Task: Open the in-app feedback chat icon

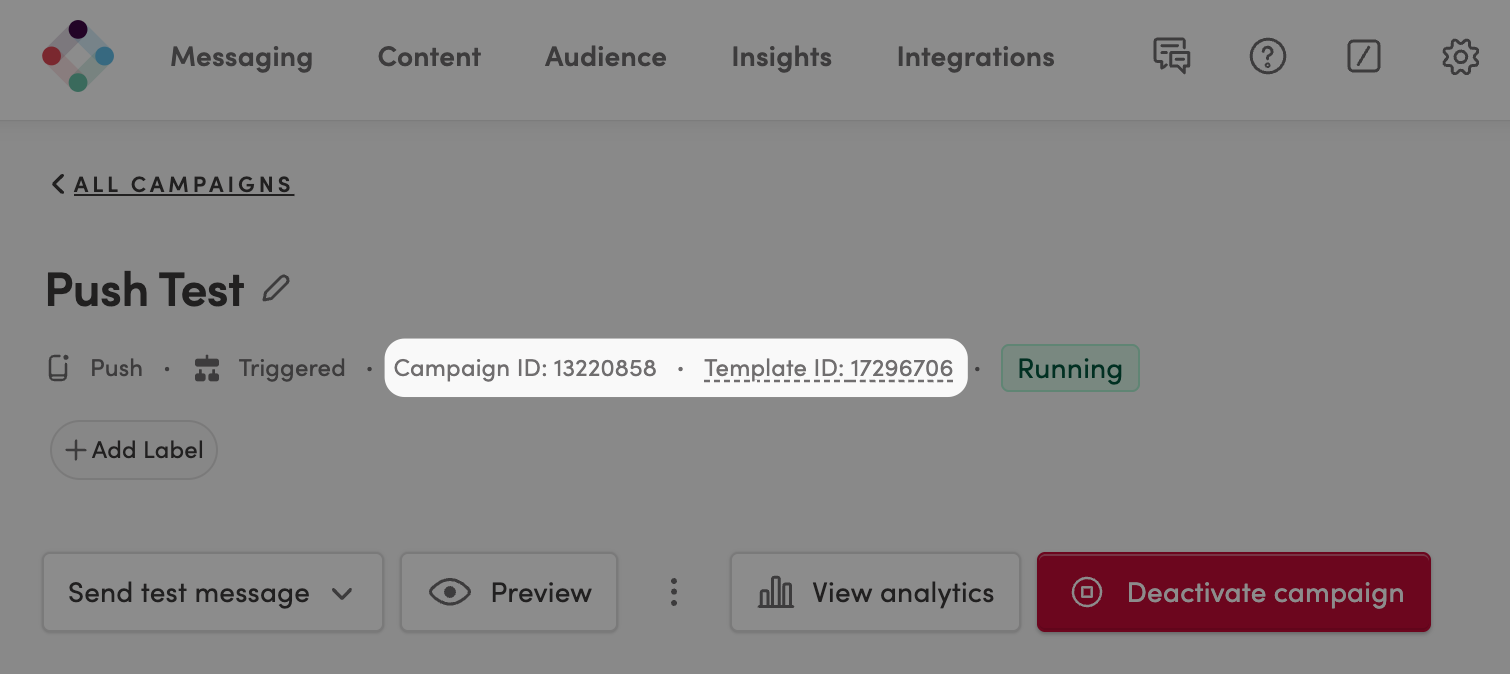Action: [1170, 57]
